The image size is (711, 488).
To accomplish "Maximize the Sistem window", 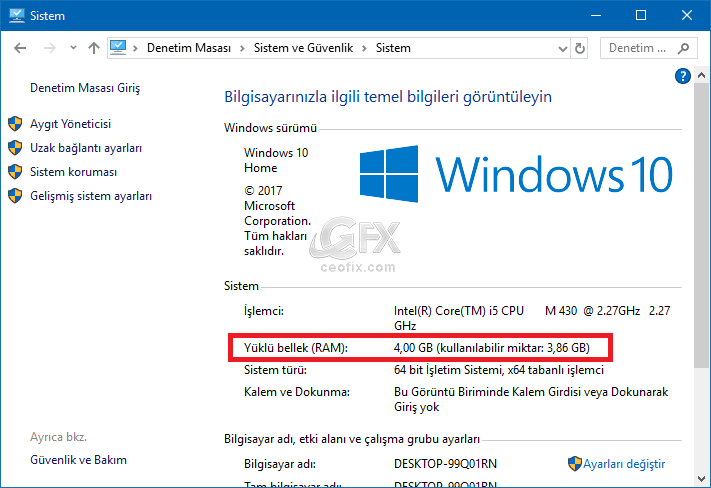I will [641, 15].
